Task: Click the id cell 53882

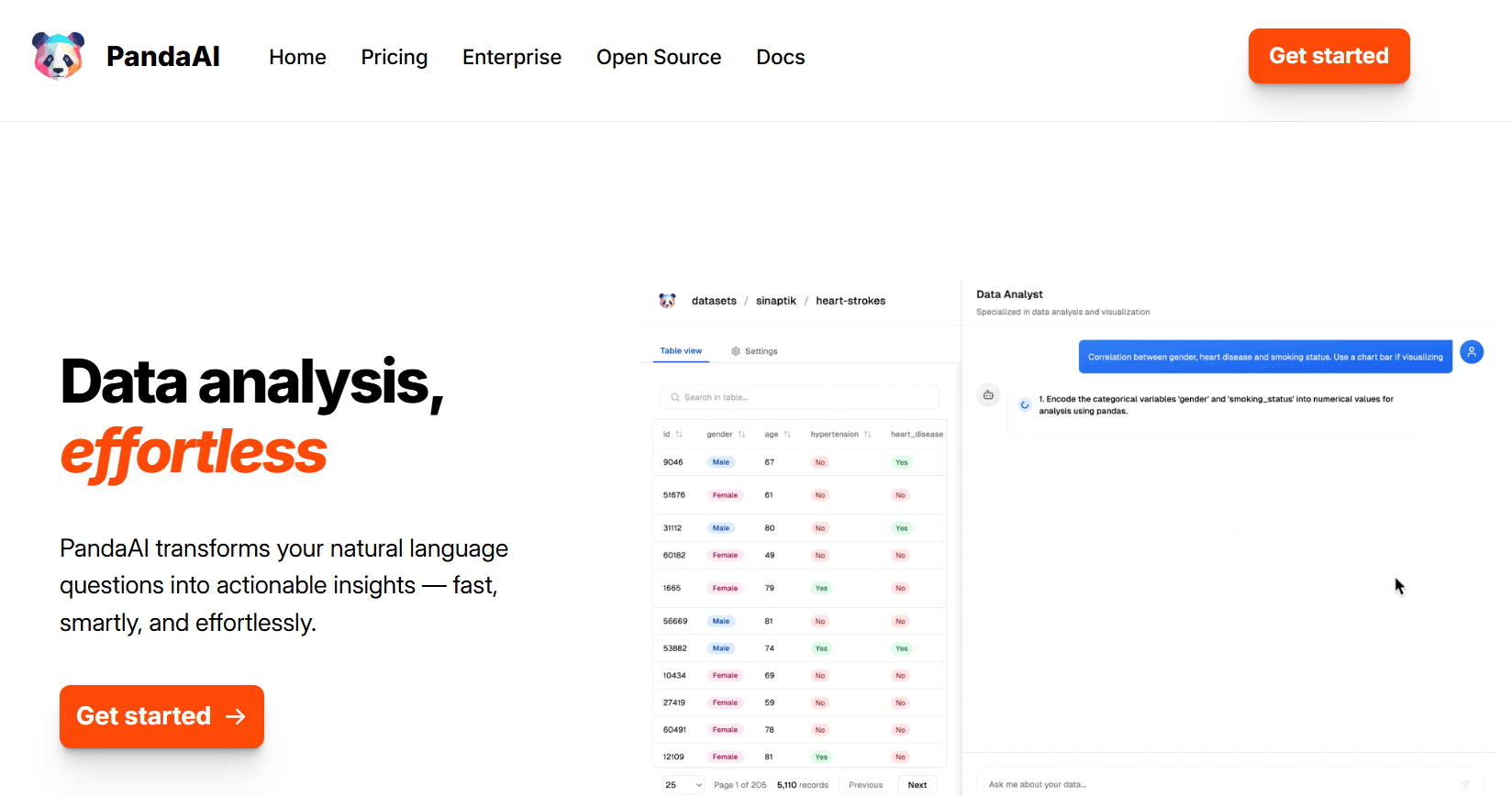Action: 675,648
